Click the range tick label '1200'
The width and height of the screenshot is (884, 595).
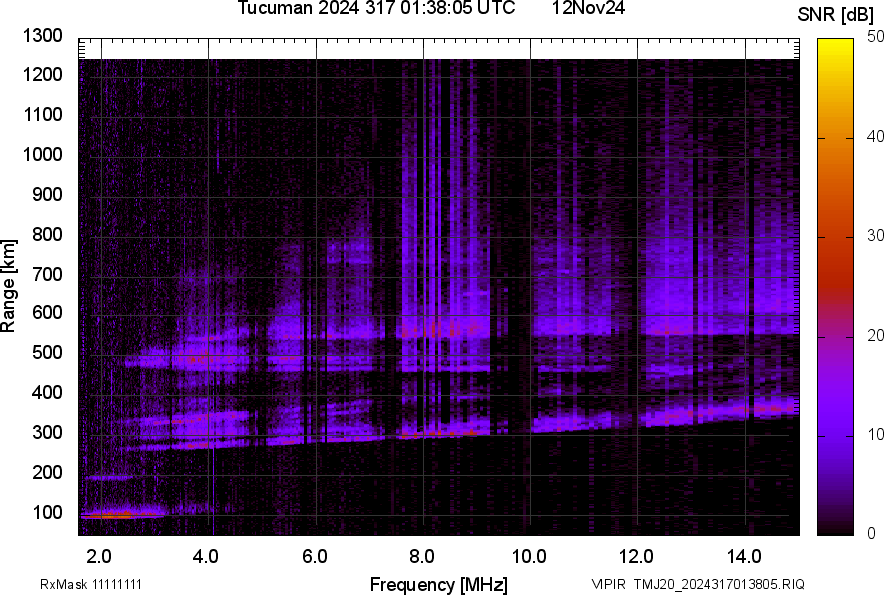[x=42, y=74]
